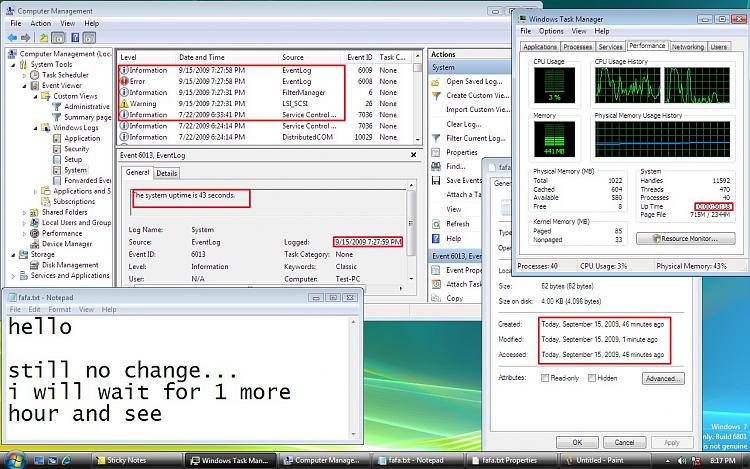This screenshot has width=750, height=469.
Task: Select the Event Viewer tree node
Action: 62,86
